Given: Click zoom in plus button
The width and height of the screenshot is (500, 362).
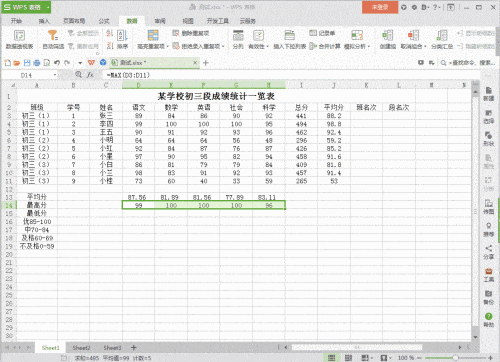Looking at the screenshot, I should coord(490,358).
